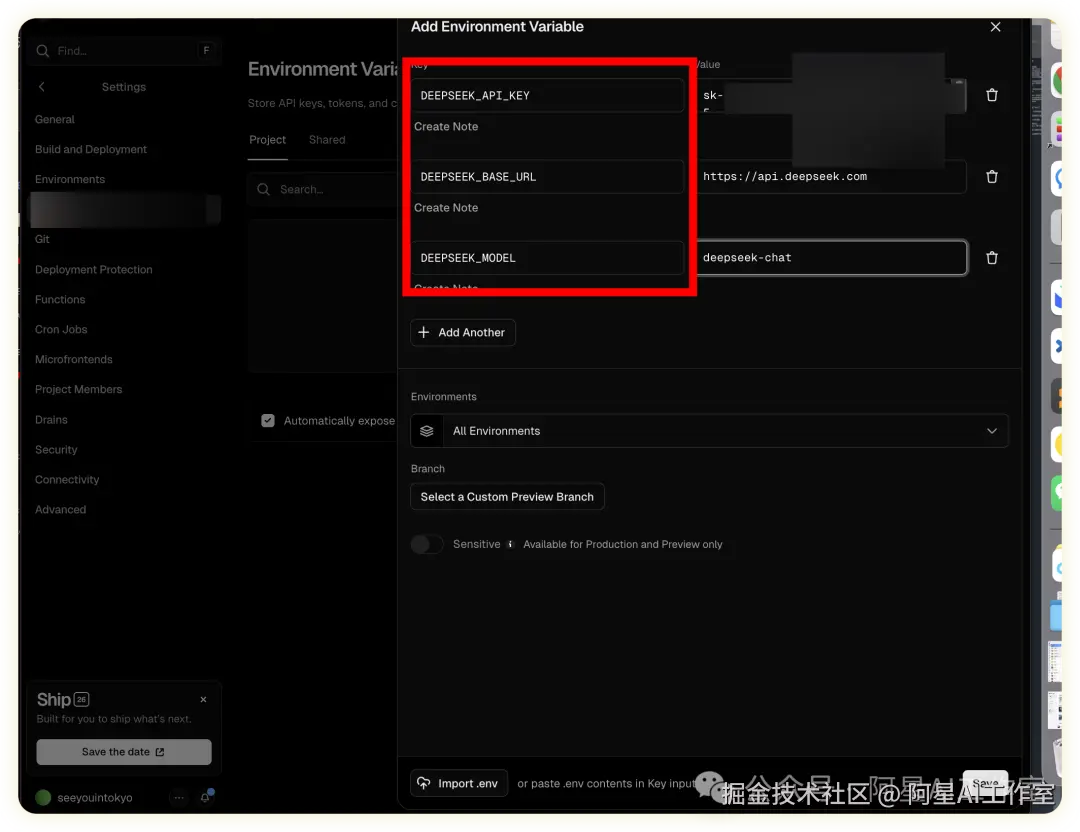The width and height of the screenshot is (1080, 832).
Task: Click Create Note under DEEPSEEK_API_KEY
Action: pyautogui.click(x=446, y=127)
